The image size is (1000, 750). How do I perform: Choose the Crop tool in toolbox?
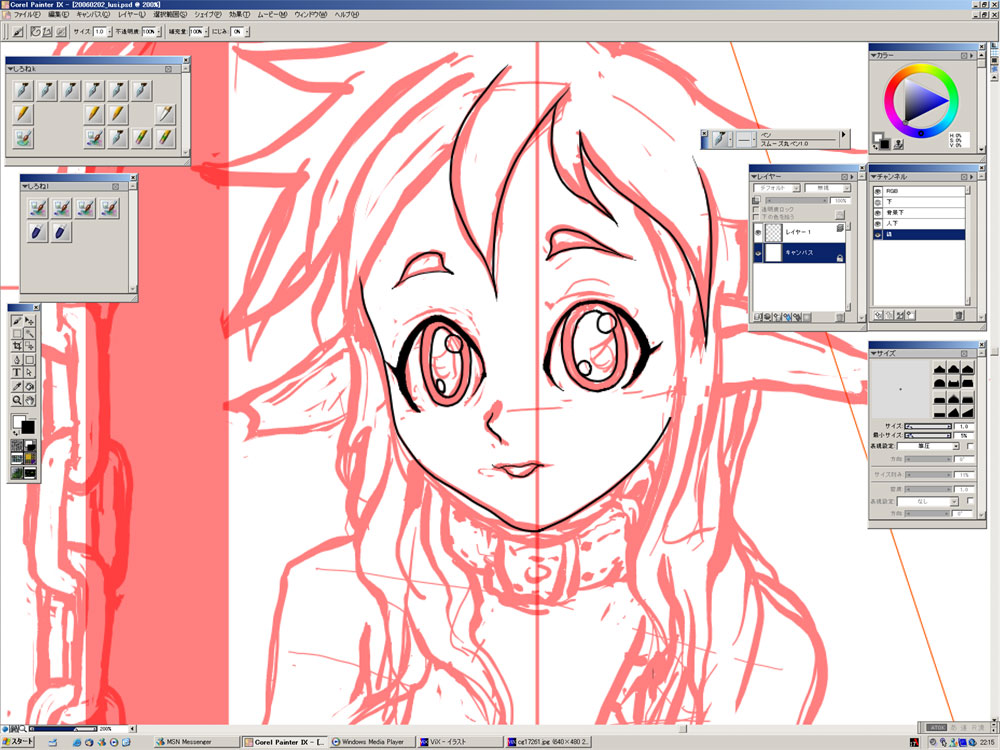(x=17, y=347)
